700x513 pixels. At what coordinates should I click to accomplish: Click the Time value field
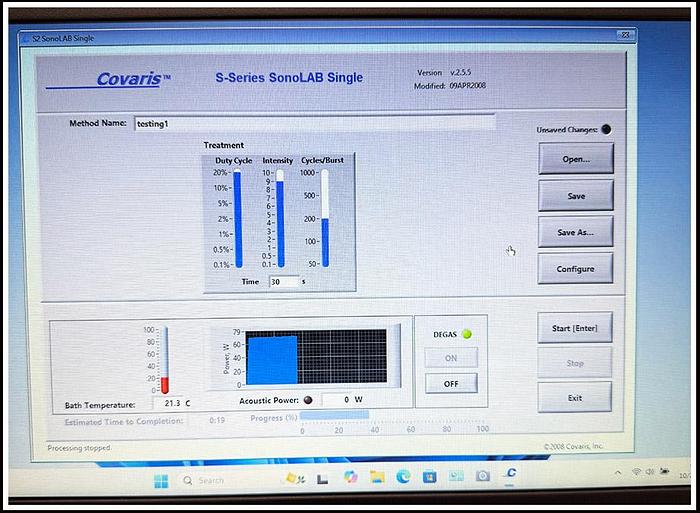[284, 282]
